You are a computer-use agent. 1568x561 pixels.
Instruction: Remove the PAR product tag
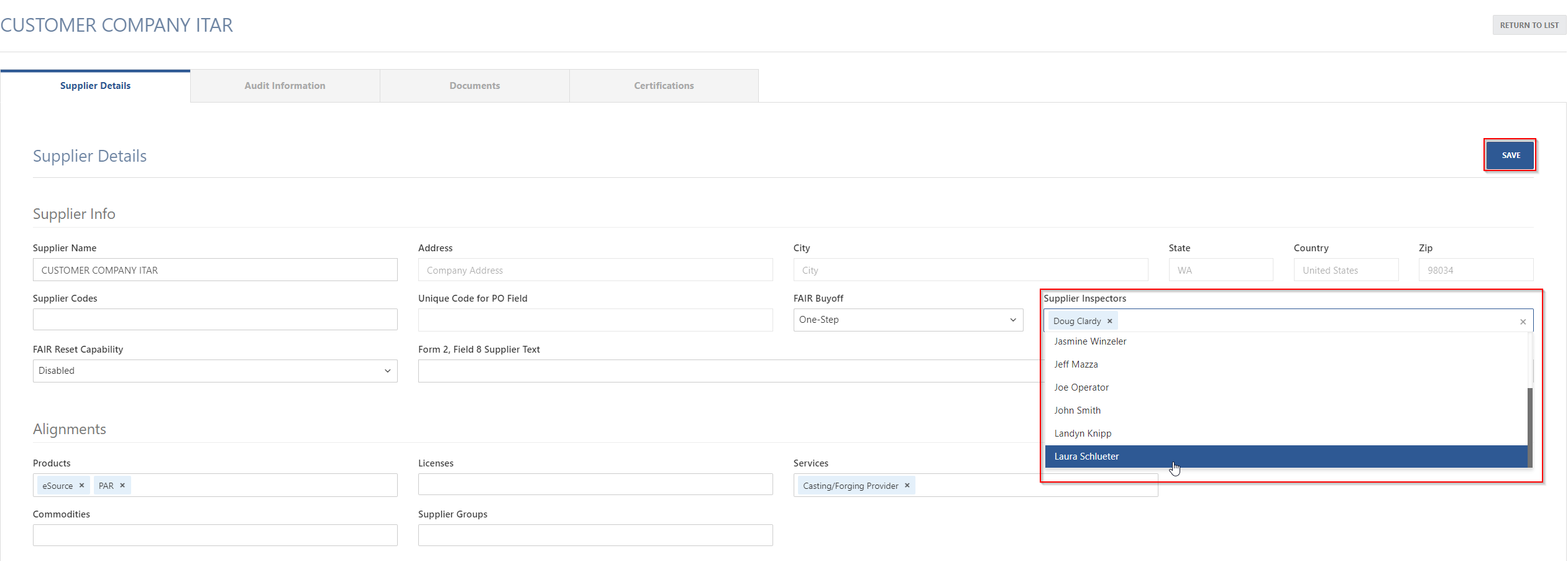pos(122,486)
